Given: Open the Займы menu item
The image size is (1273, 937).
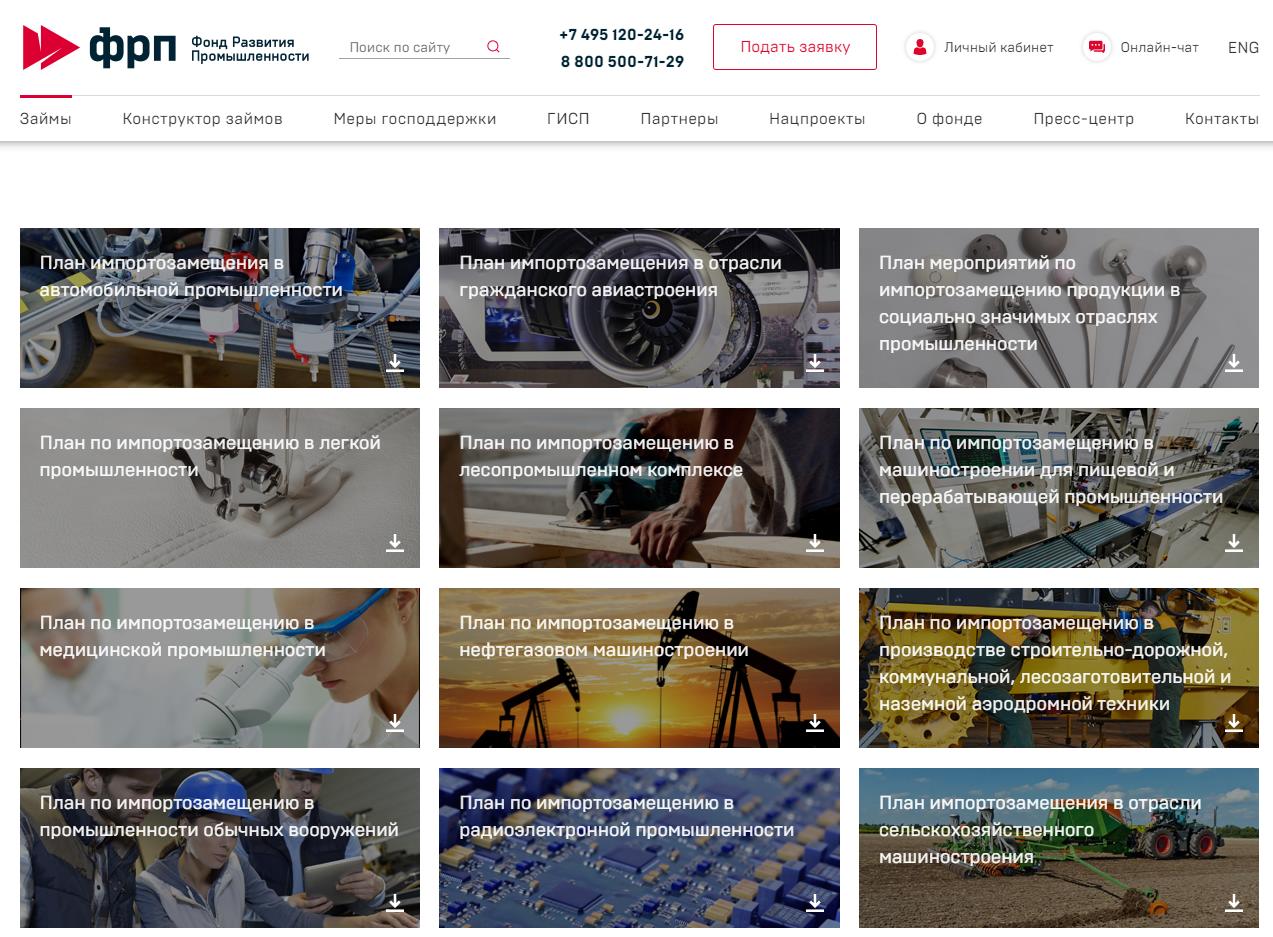Looking at the screenshot, I should (45, 119).
